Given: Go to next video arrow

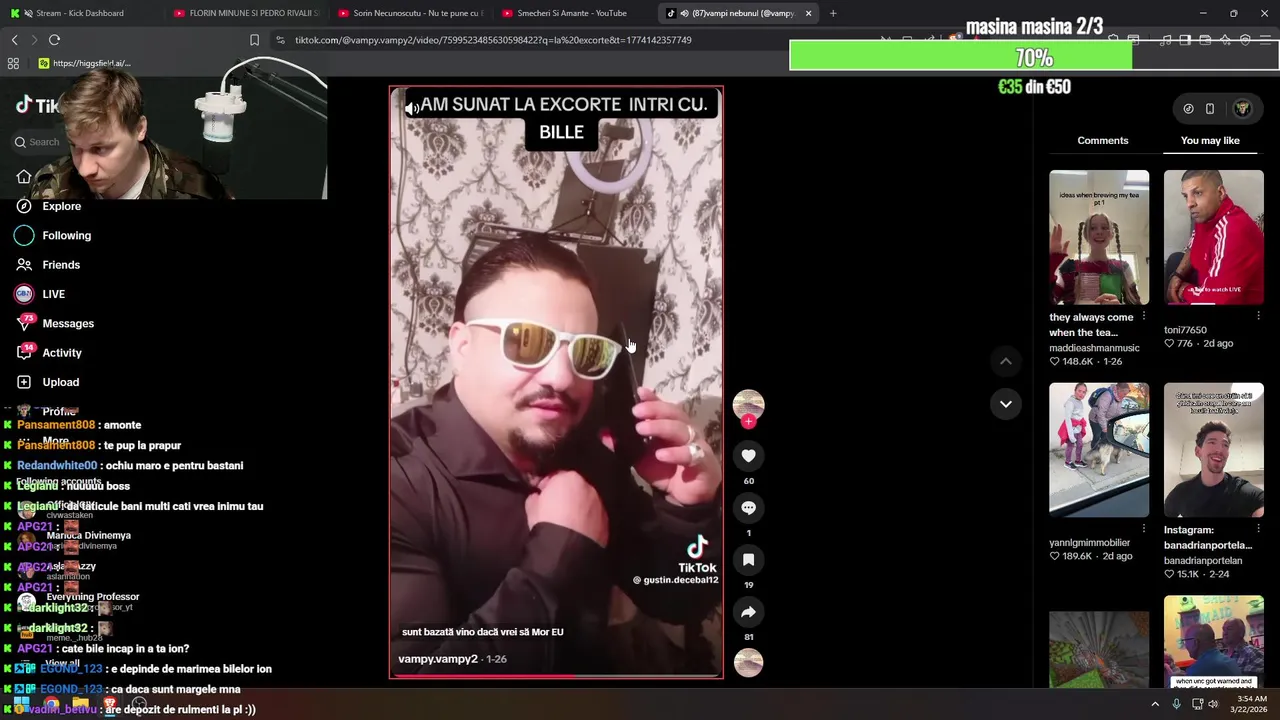Looking at the screenshot, I should click(1006, 404).
